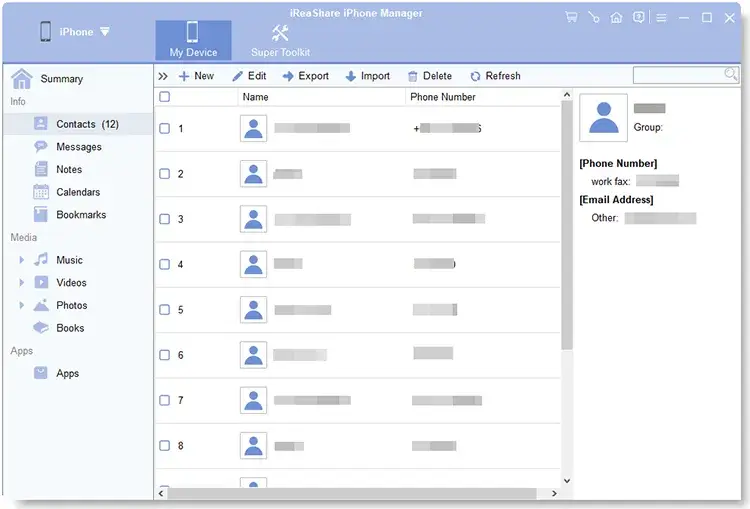The width and height of the screenshot is (750, 509).
Task: Expand the Photos tree item
Action: 21,305
